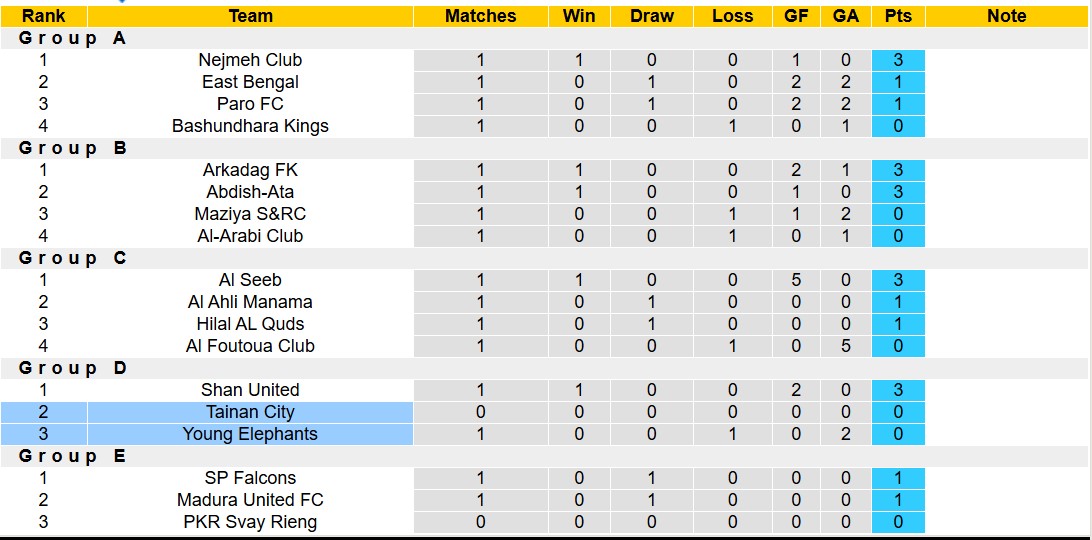Click the Note column header
This screenshot has width=1092, height=540.
1006,16
